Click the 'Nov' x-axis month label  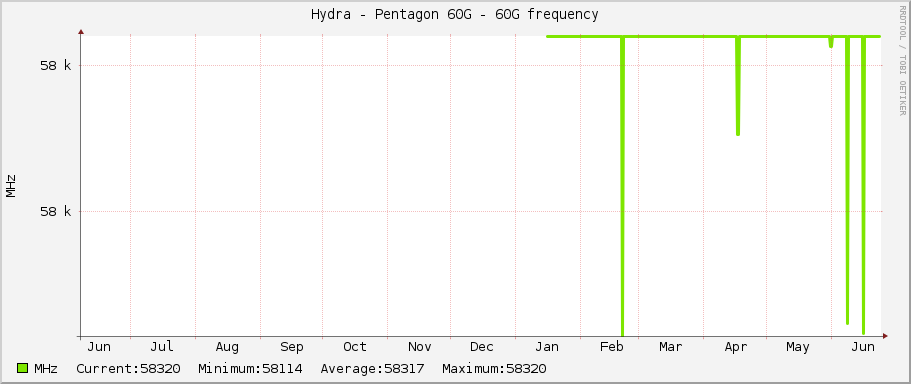419,347
